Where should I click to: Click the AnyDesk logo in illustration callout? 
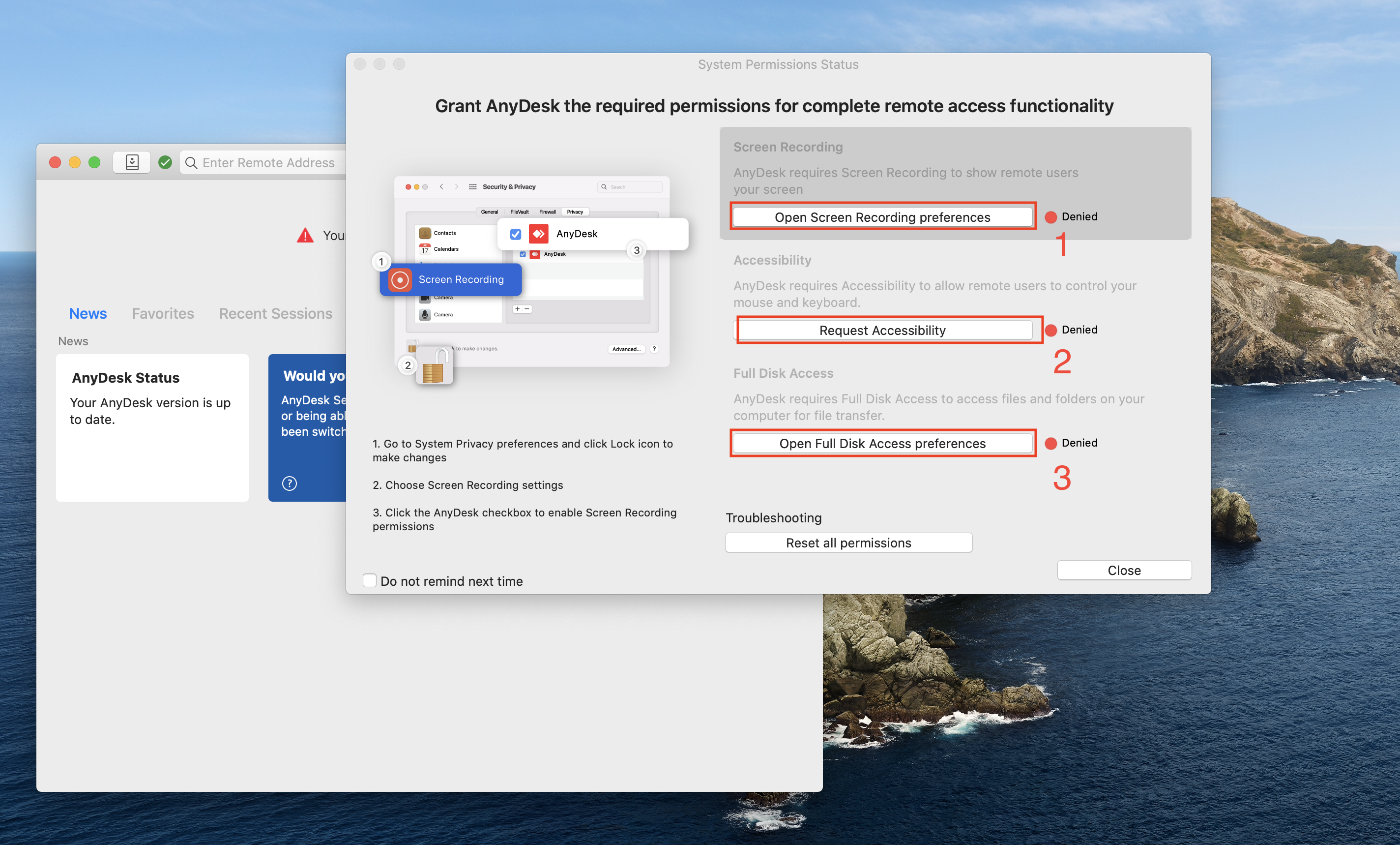pyautogui.click(x=538, y=234)
